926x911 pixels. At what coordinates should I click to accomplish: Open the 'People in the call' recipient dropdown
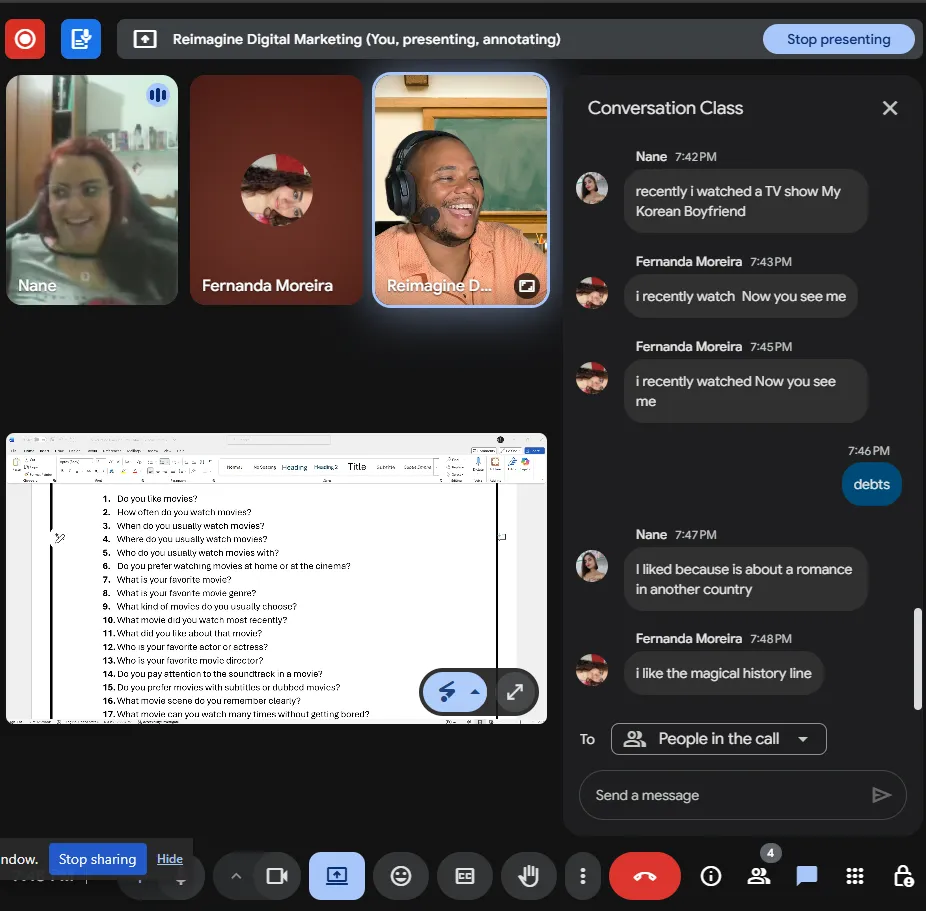coord(719,739)
